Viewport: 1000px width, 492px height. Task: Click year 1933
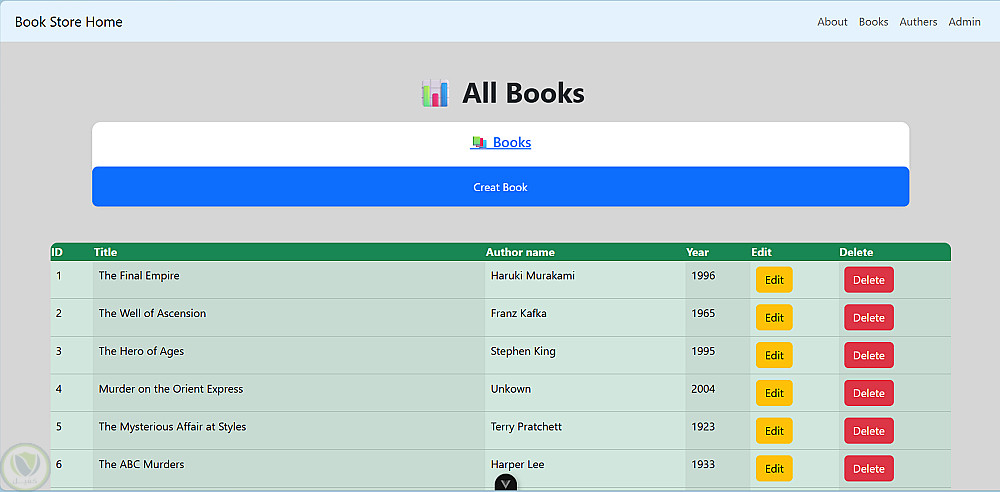(703, 464)
